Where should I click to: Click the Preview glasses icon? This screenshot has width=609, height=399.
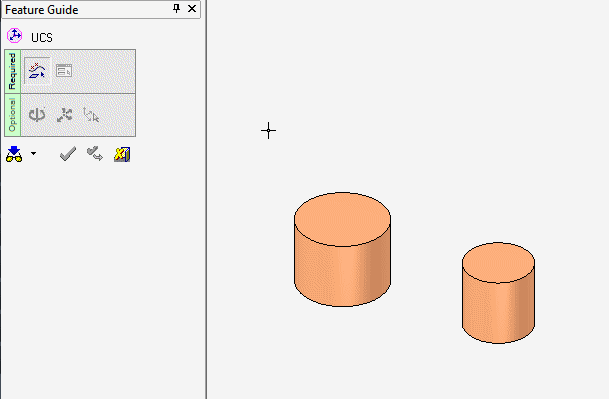(x=14, y=154)
